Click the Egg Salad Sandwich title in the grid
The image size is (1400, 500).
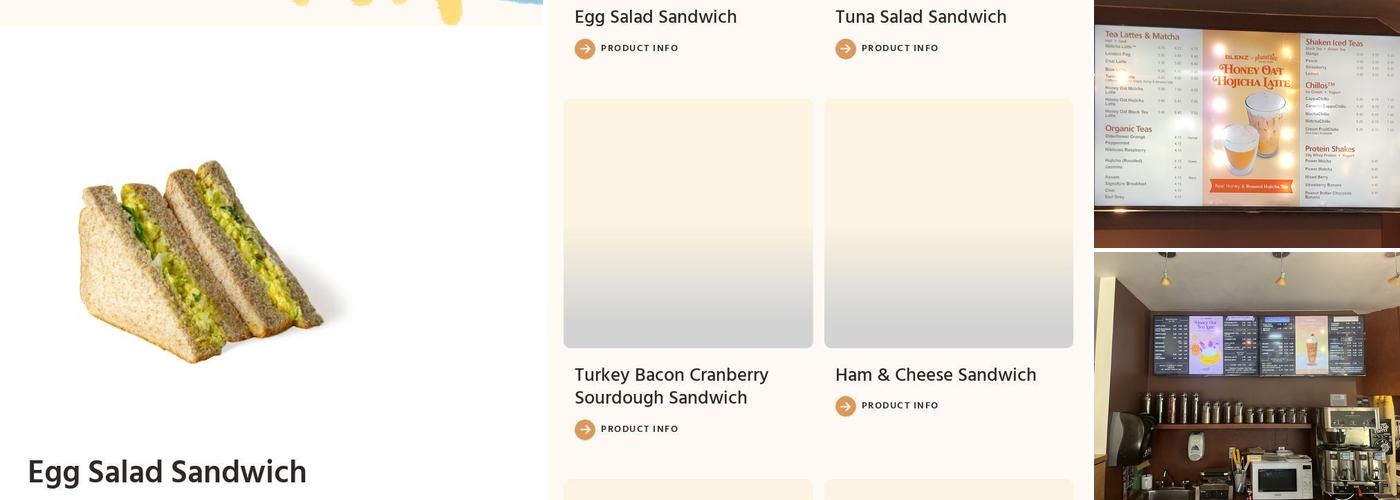[655, 17]
